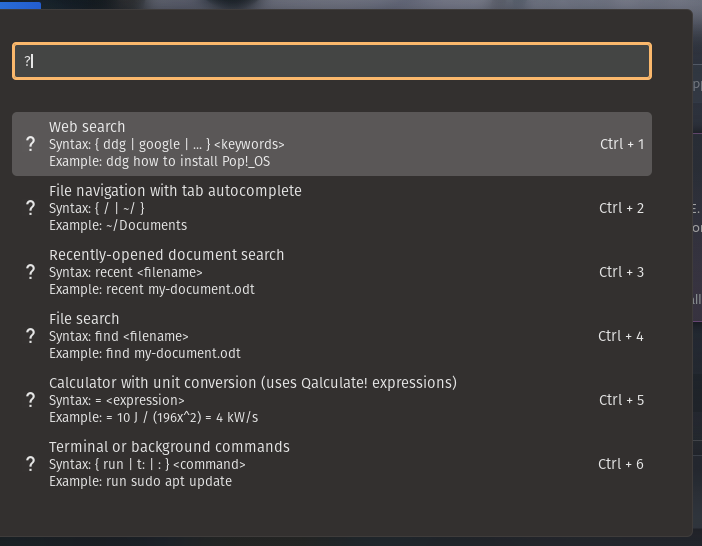The image size is (702, 546).
Task: Click the help icon for Recently-opened document search
Action: (x=30, y=272)
